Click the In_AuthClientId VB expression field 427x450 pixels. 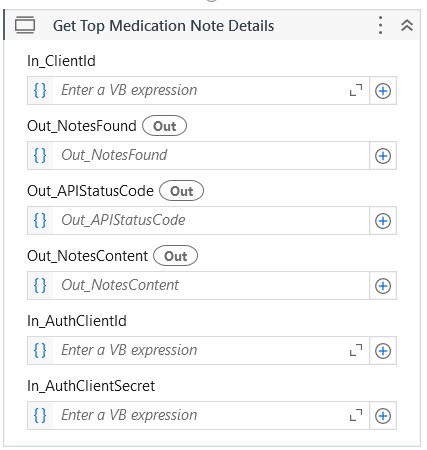pyautogui.click(x=198, y=351)
